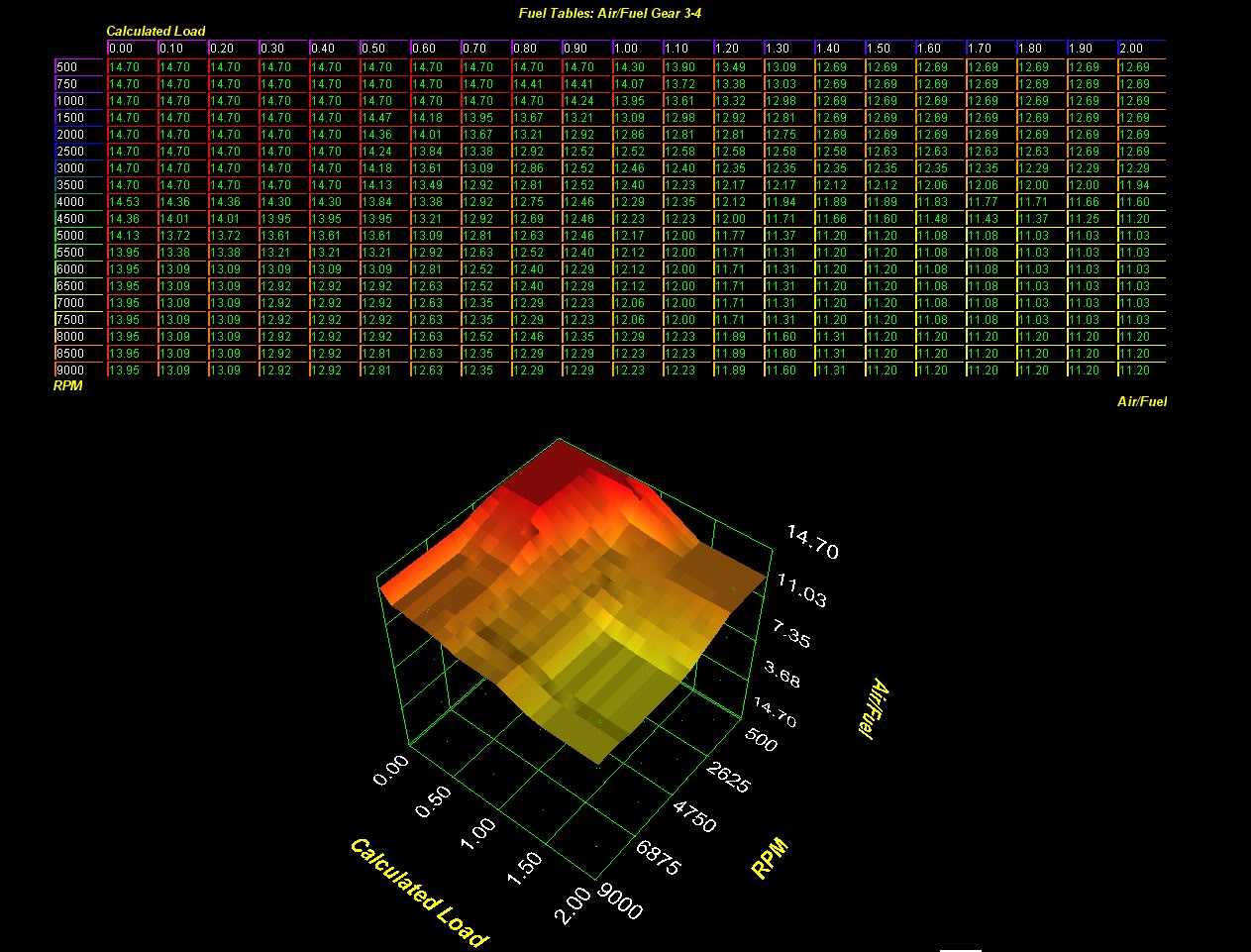The image size is (1251, 952).
Task: Click the 13.67 cell in the 1500 RPM row
Action: coord(536,118)
